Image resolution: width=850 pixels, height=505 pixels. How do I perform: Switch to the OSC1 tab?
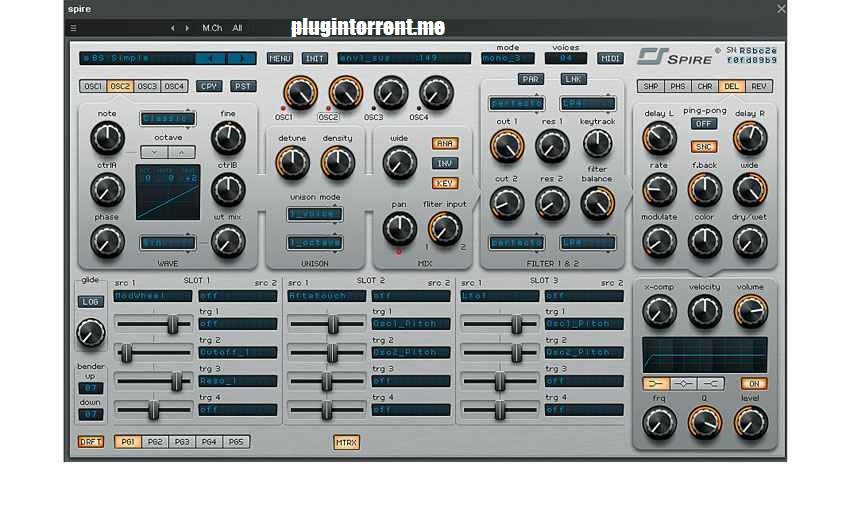pyautogui.click(x=93, y=86)
